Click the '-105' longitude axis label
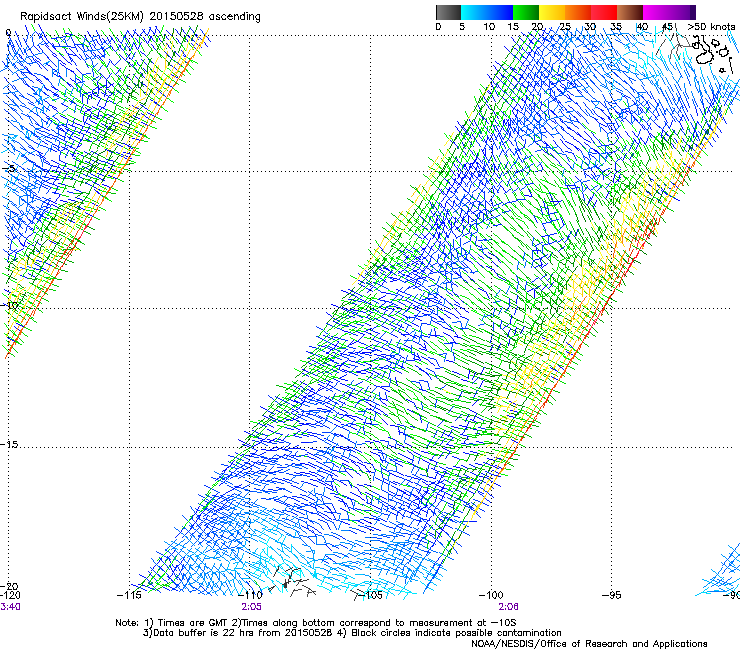 [x=371, y=595]
